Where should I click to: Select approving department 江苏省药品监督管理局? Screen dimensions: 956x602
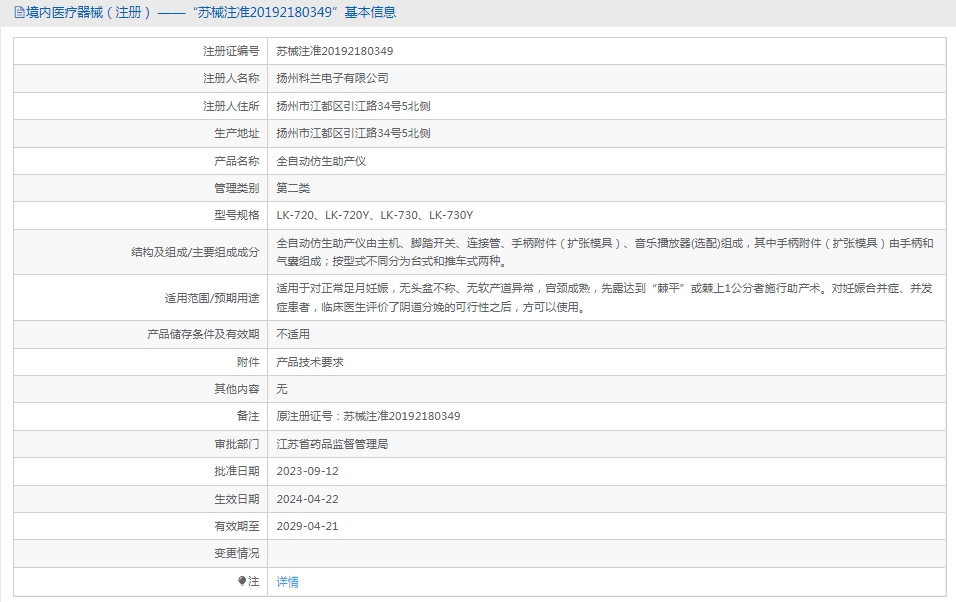[x=332, y=444]
